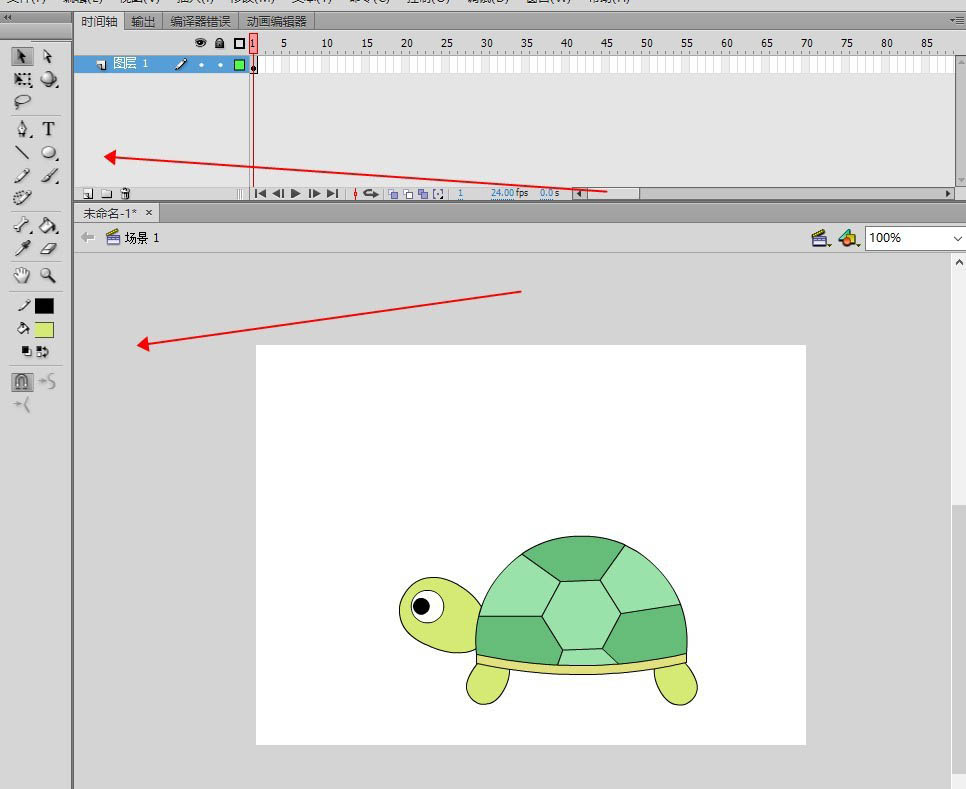Select the Eyedropper tool

tap(22, 249)
